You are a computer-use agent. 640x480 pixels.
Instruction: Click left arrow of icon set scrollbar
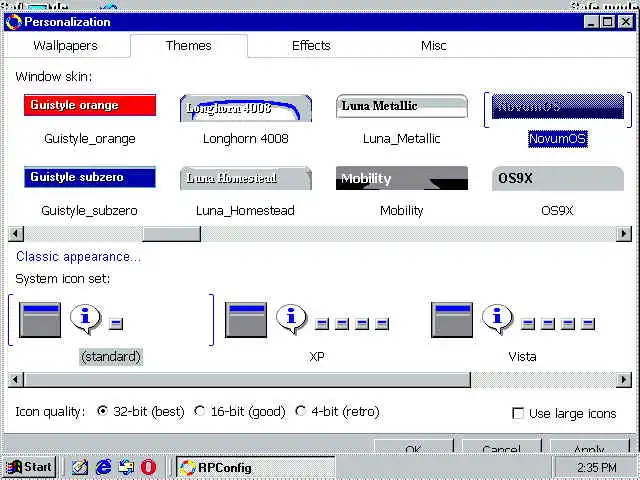point(16,380)
